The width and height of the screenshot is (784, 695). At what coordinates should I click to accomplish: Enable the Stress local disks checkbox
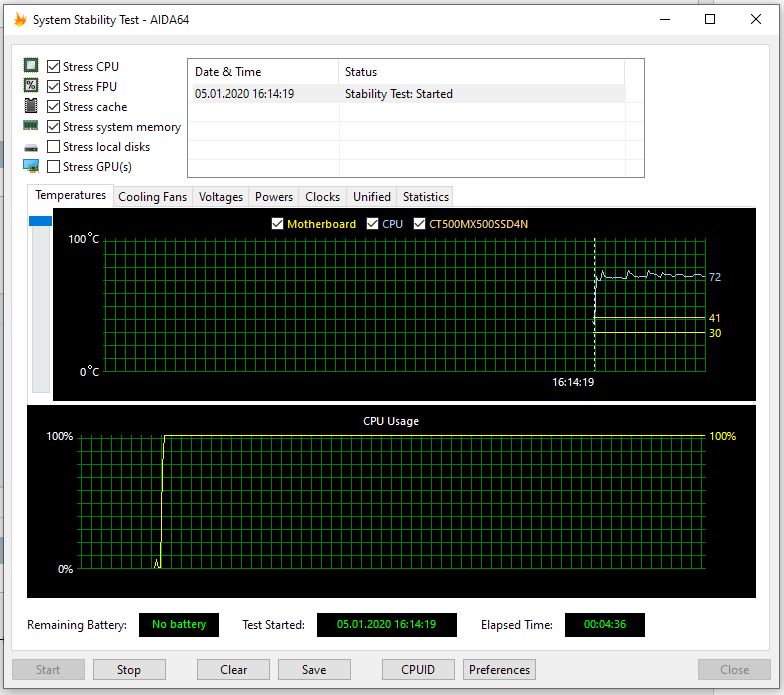click(54, 146)
